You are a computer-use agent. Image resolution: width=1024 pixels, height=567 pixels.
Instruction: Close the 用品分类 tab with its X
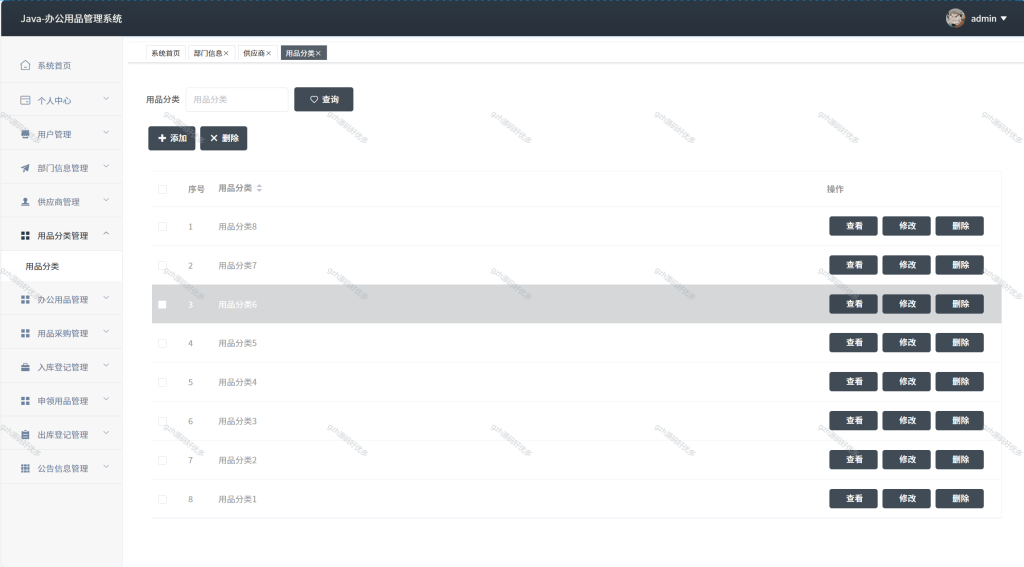coord(318,54)
